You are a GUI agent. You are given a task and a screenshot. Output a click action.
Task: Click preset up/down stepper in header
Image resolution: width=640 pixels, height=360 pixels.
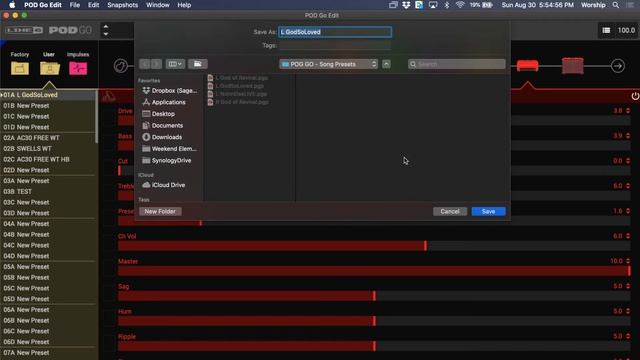(x=106, y=30)
